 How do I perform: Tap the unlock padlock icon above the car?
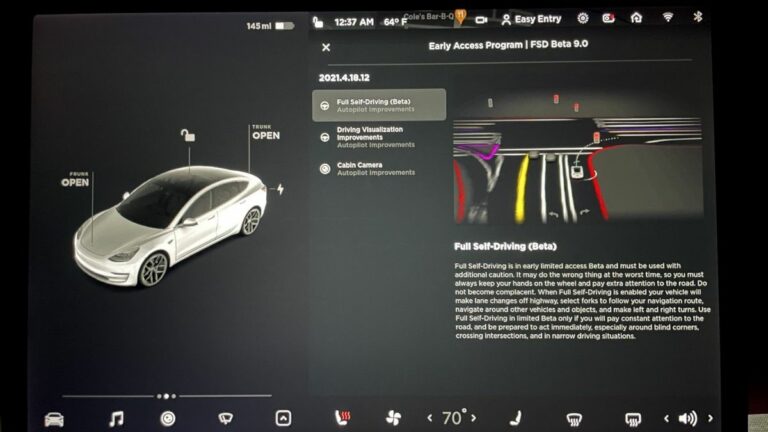click(188, 135)
